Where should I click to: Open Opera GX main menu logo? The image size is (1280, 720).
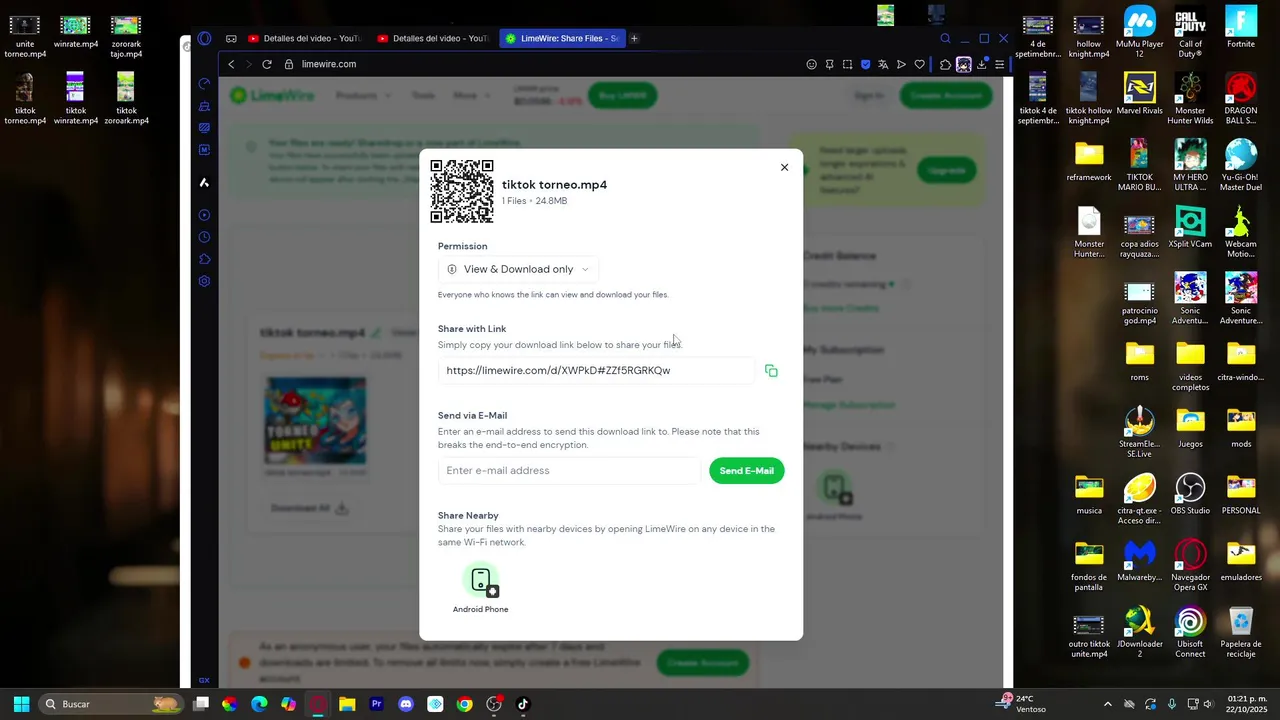tap(204, 38)
